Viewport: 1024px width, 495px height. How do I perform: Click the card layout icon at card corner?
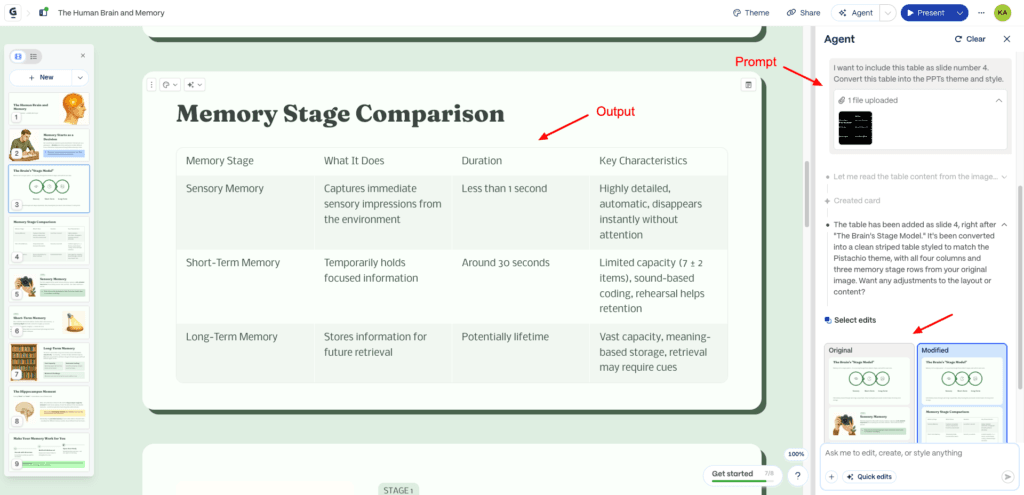click(x=748, y=84)
